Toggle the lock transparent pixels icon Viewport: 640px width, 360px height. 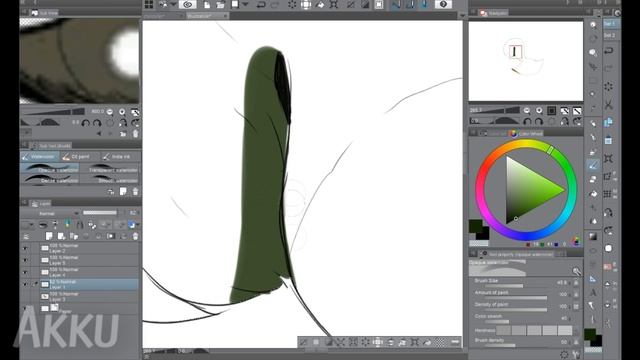point(92,224)
